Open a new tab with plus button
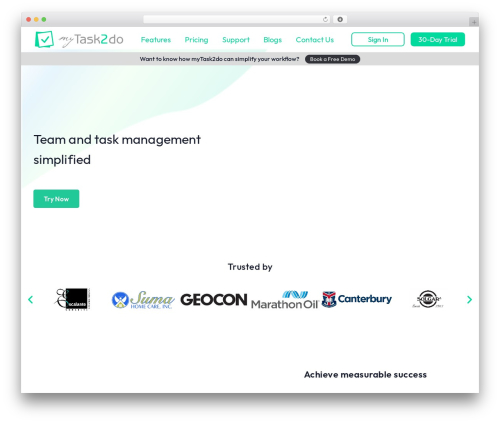This screenshot has width=500, height=423. click(x=474, y=22)
